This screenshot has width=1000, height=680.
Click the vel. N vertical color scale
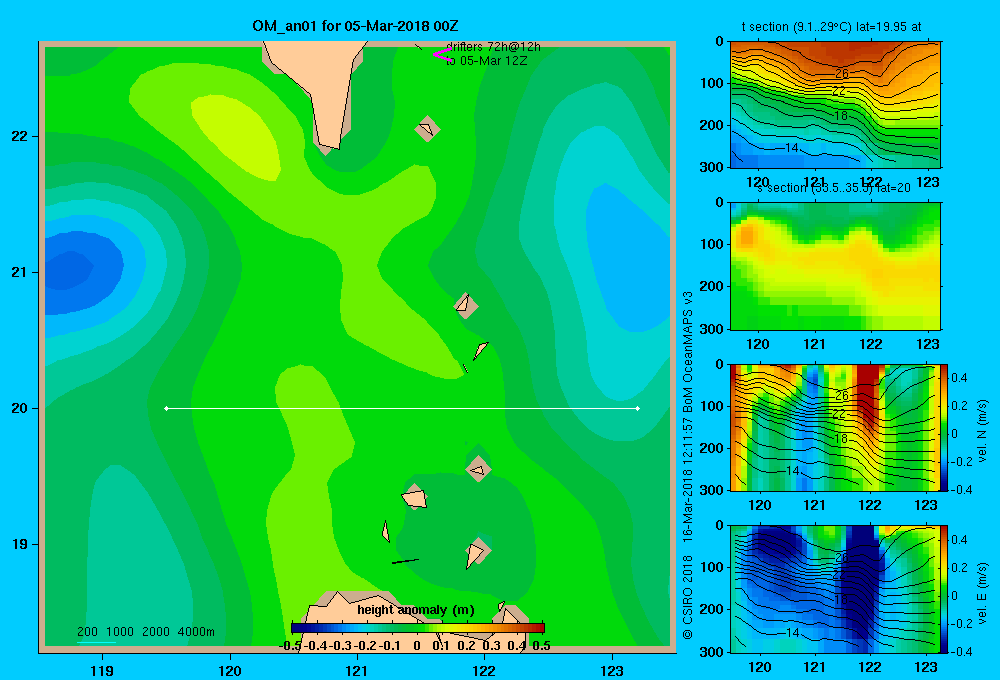[x=945, y=427]
